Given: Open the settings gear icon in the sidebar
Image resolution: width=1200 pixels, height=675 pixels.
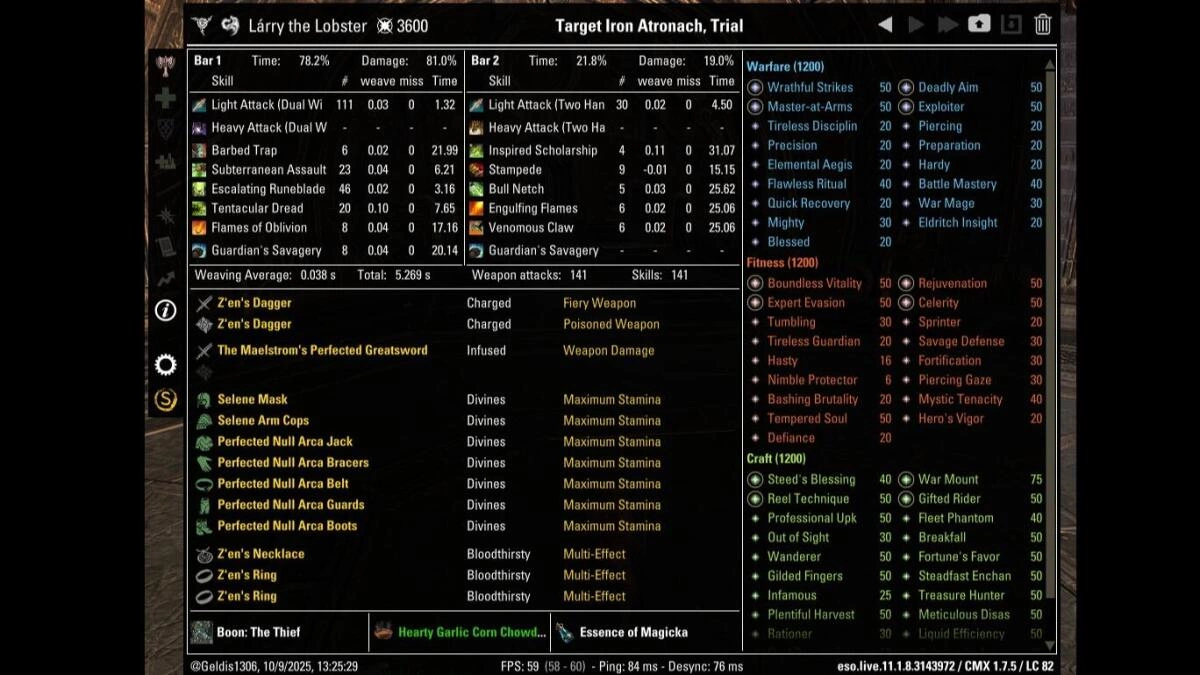Looking at the screenshot, I should (x=166, y=365).
